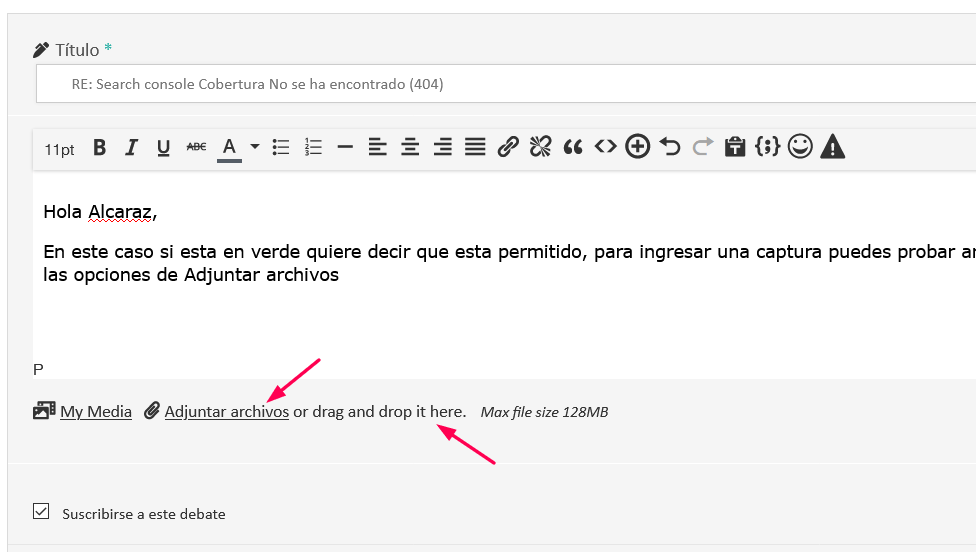Viewport: 976px width, 552px height.
Task: Apply italic formatting
Action: [131, 147]
